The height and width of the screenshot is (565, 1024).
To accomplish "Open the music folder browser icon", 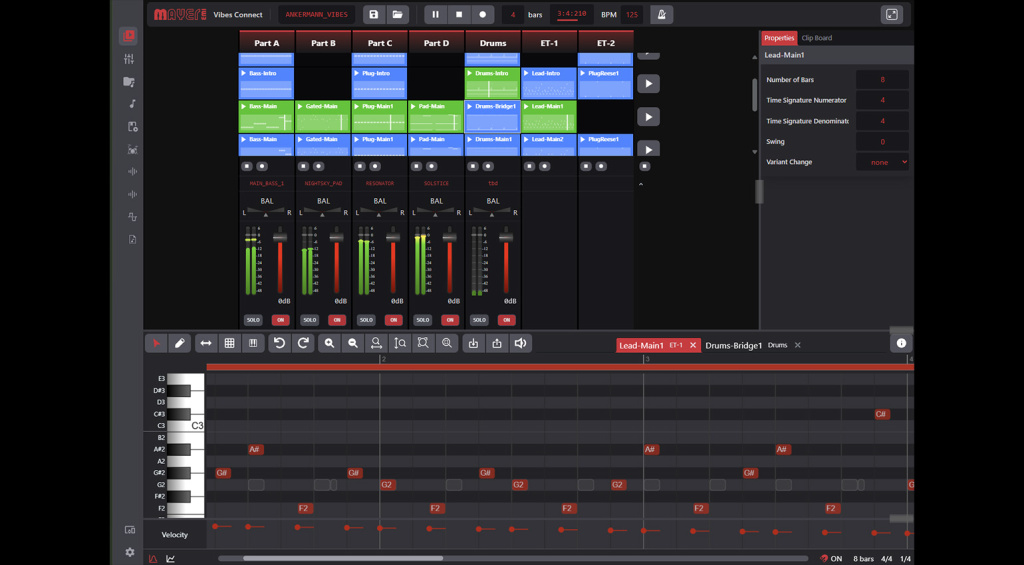I will pos(129,82).
